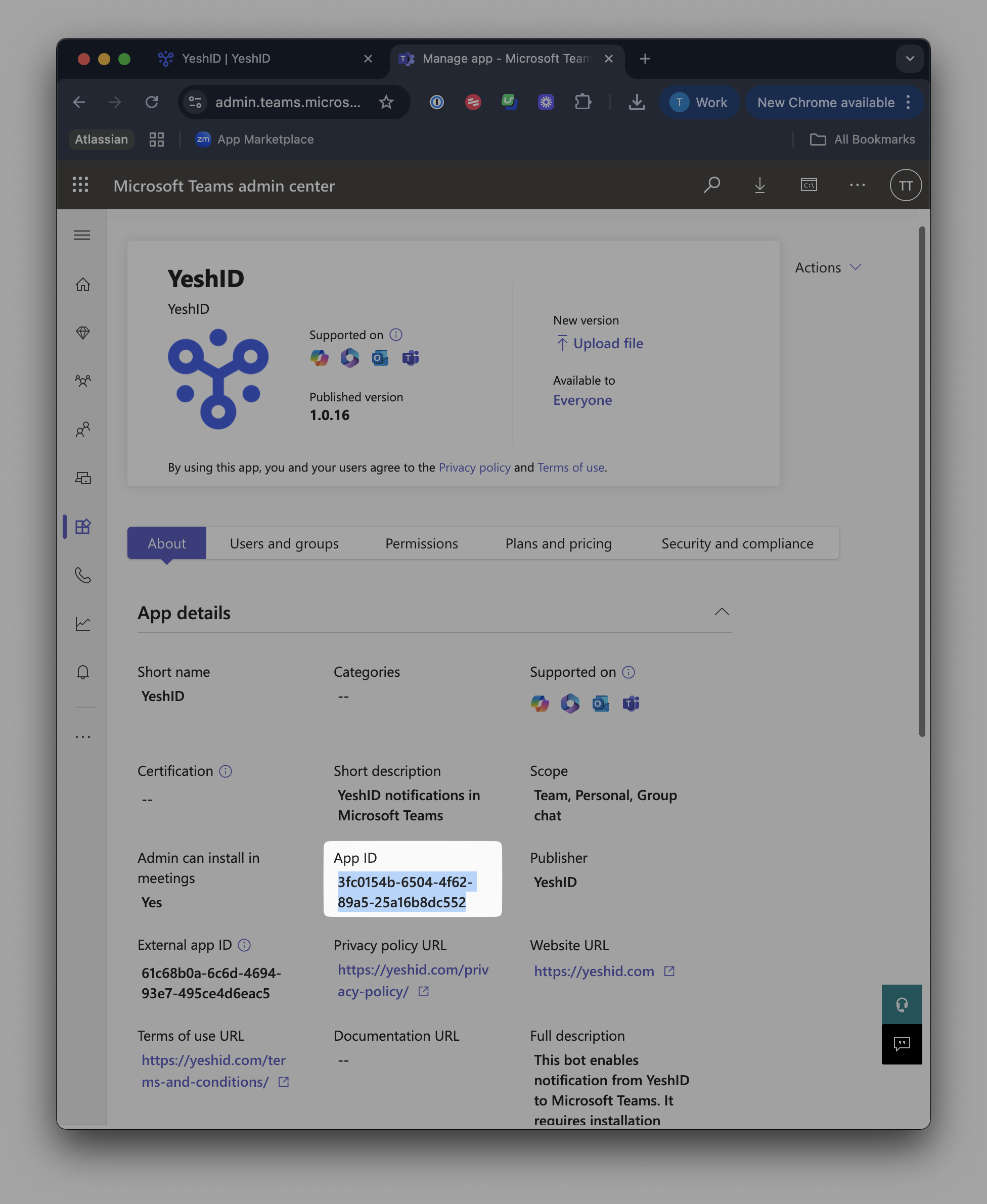Open the app launcher waffle icon

click(x=81, y=185)
